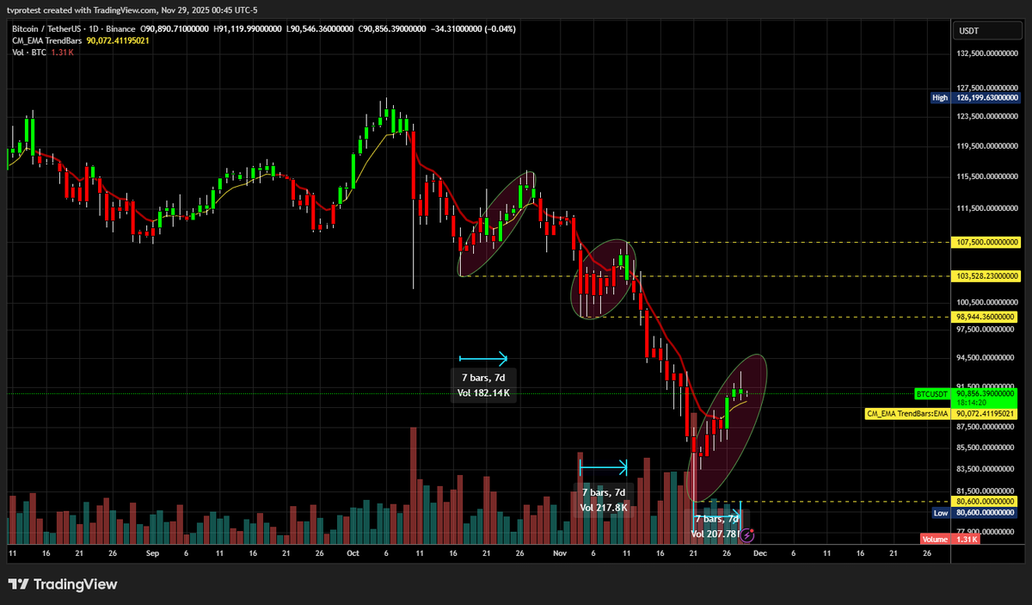
Task: Open the USDT currency selector
Action: pyautogui.click(x=969, y=31)
